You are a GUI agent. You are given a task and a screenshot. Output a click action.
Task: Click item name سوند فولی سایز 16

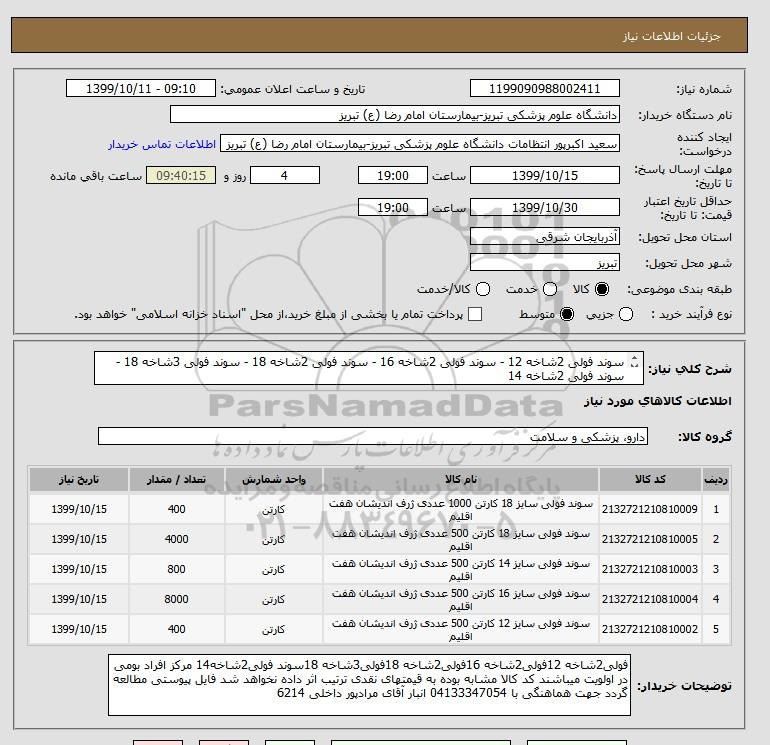pyautogui.click(x=461, y=600)
